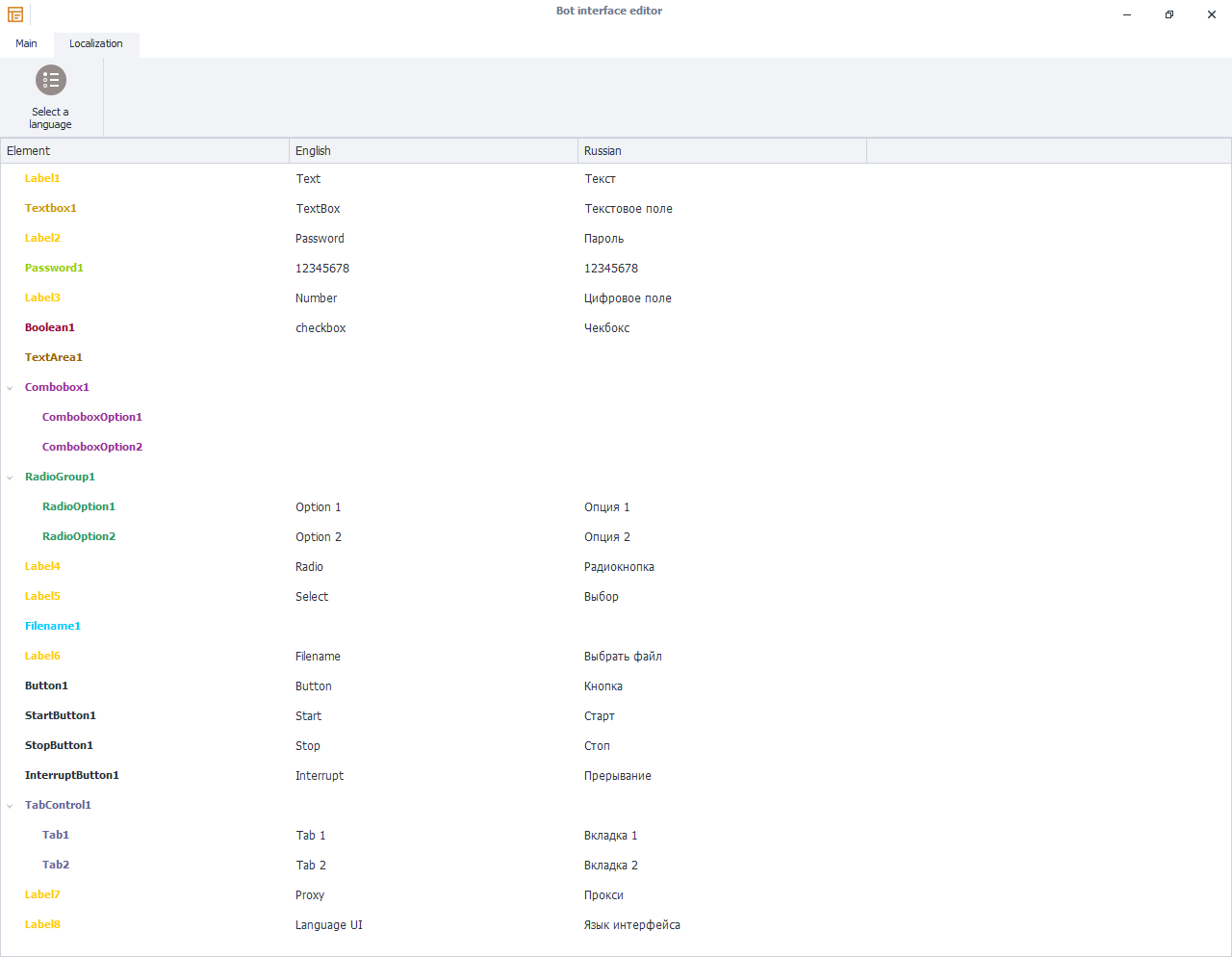
Task: Click the empty English cell for TextArea1
Action: click(x=433, y=357)
